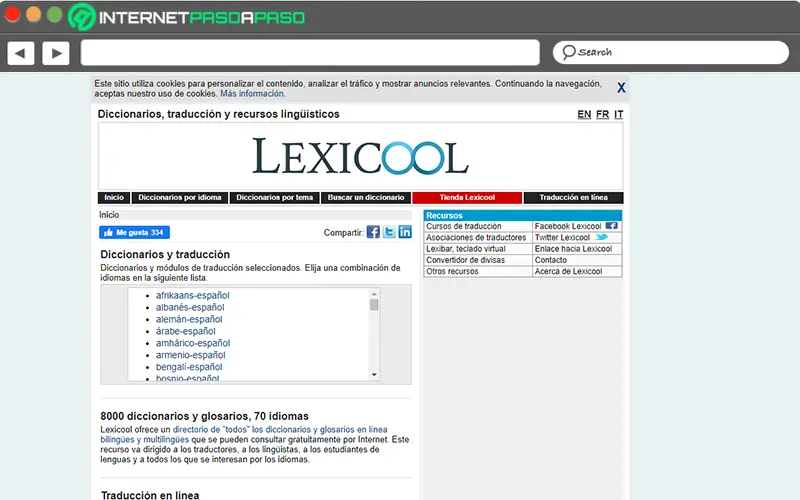Screen dimensions: 800x500
Task: Select árabe-español from the list
Action: point(186,331)
